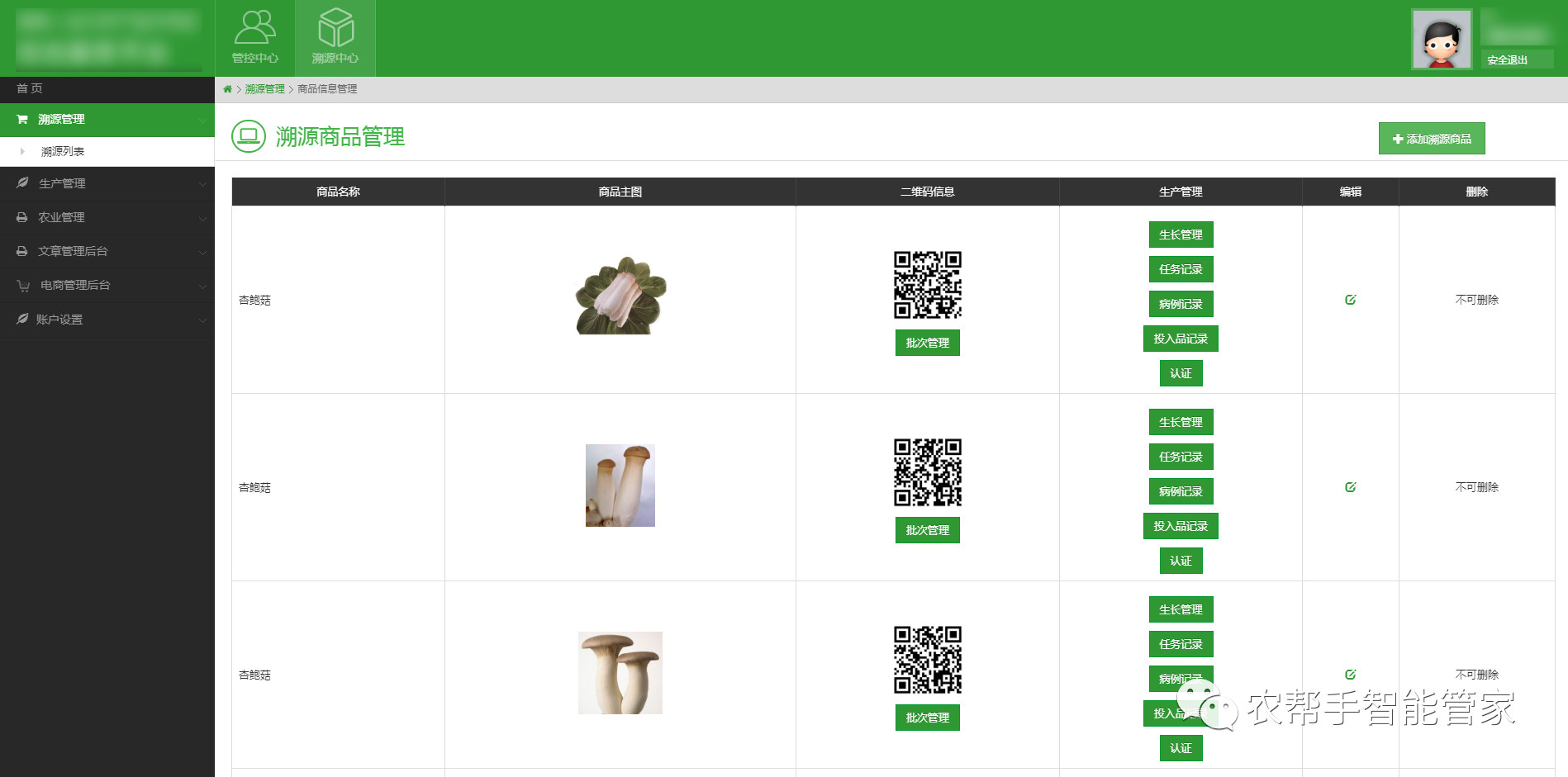This screenshot has width=1568, height=777.
Task: Click the cart icon beside 溯源管理
Action: (22, 120)
